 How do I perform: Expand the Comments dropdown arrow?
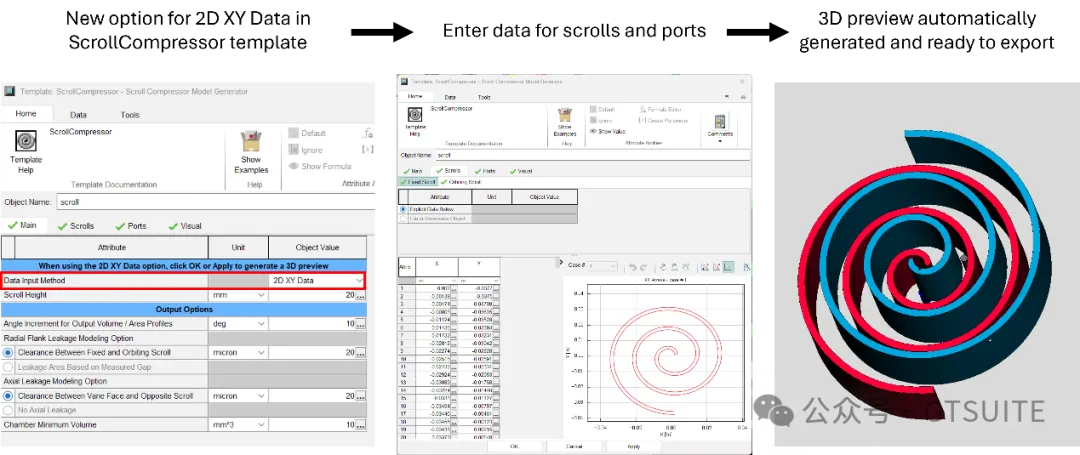coord(720,141)
